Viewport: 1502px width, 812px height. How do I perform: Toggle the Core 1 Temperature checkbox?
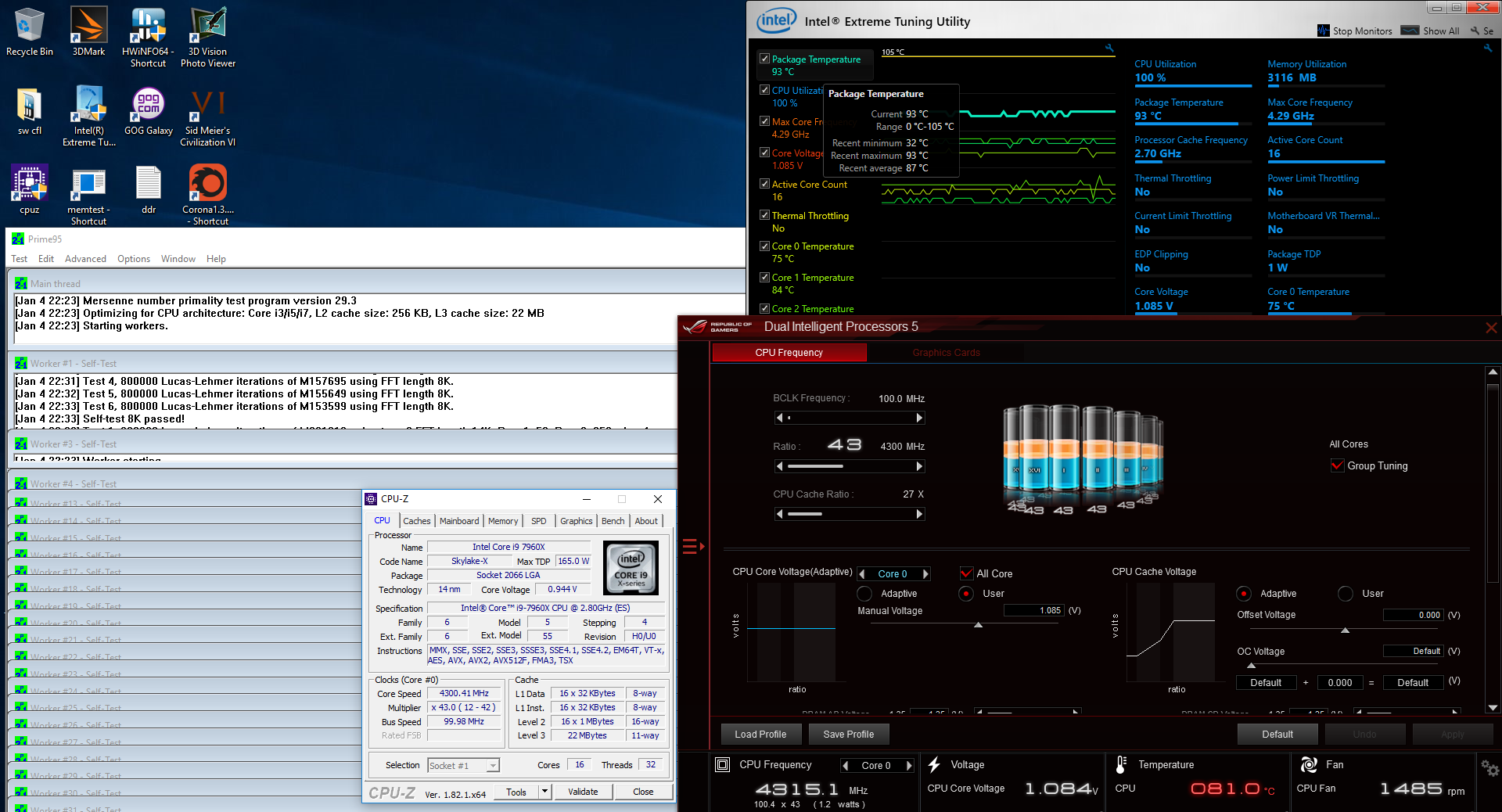coord(764,277)
